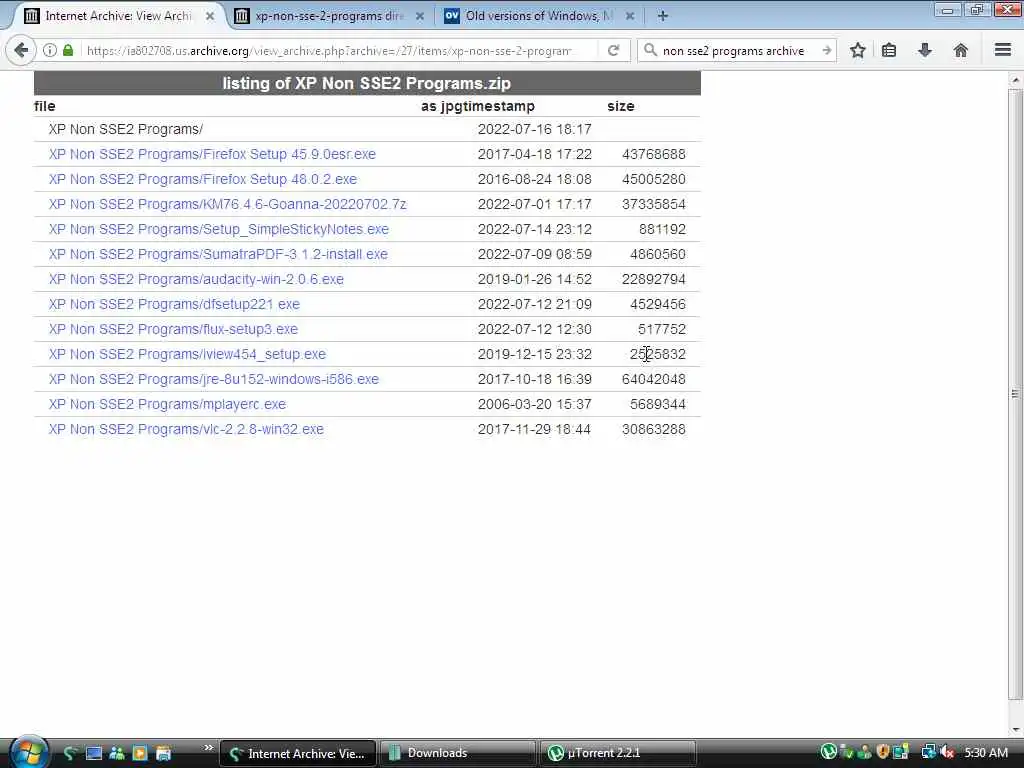Click the size value 43768688
The image size is (1024, 768).
pos(654,154)
